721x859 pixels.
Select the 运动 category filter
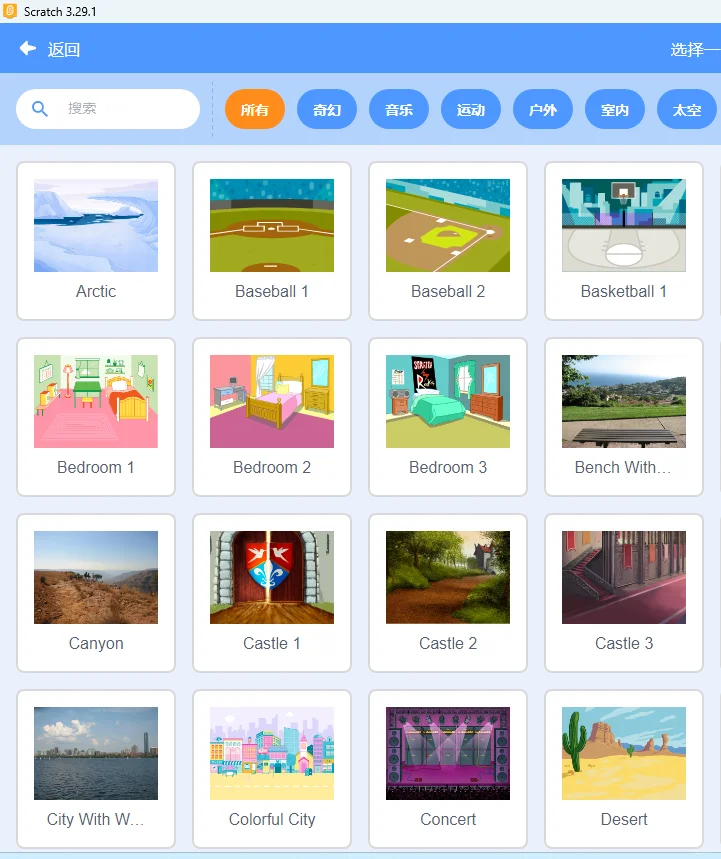point(471,110)
